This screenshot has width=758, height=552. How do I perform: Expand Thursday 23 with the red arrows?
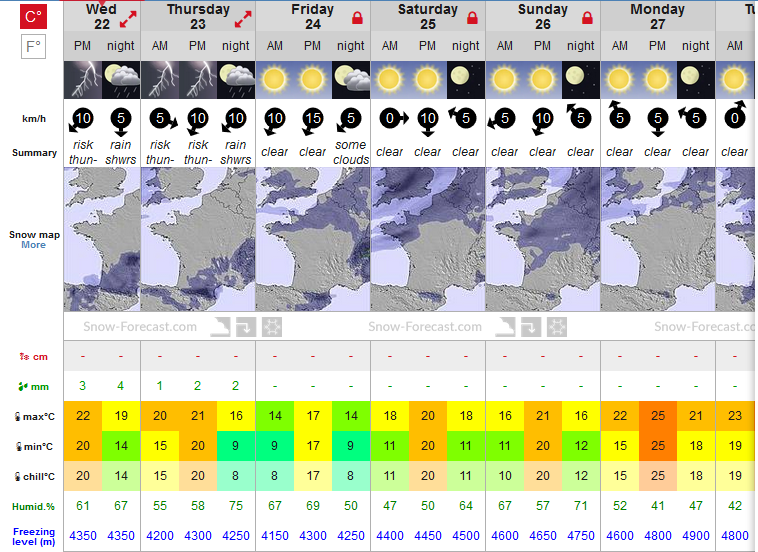tap(243, 19)
